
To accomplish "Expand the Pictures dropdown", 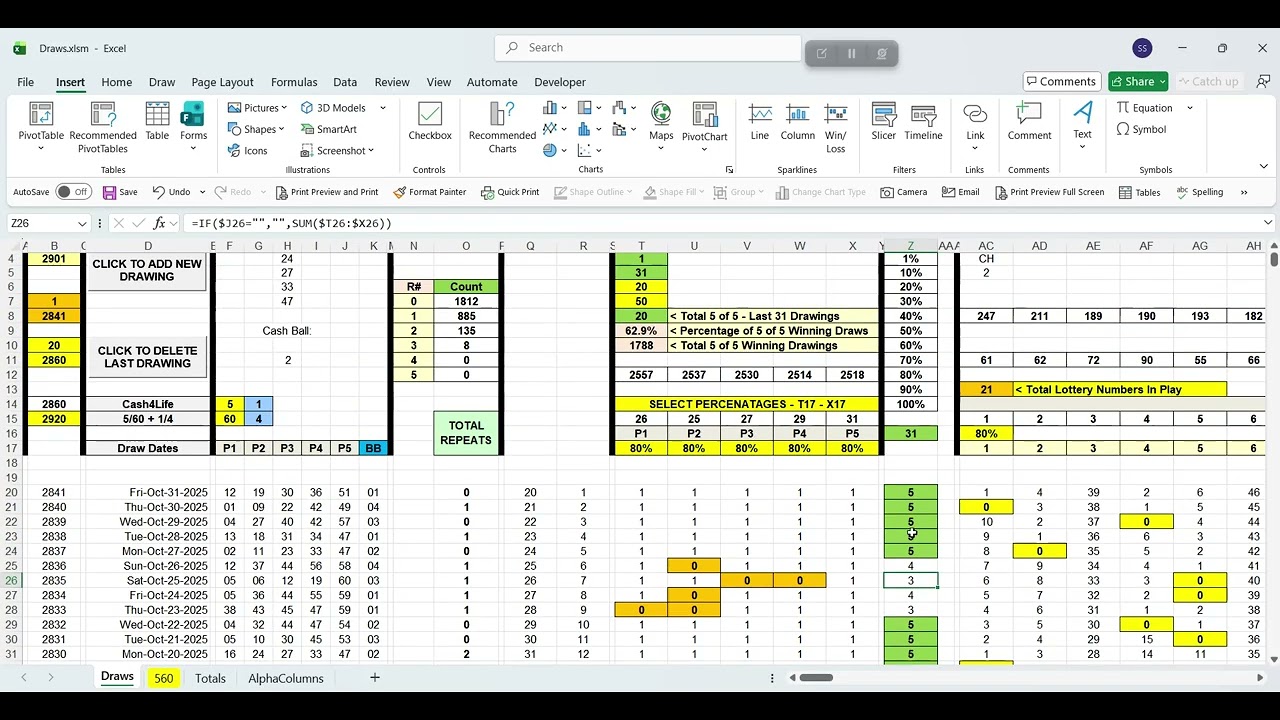I will [284, 108].
